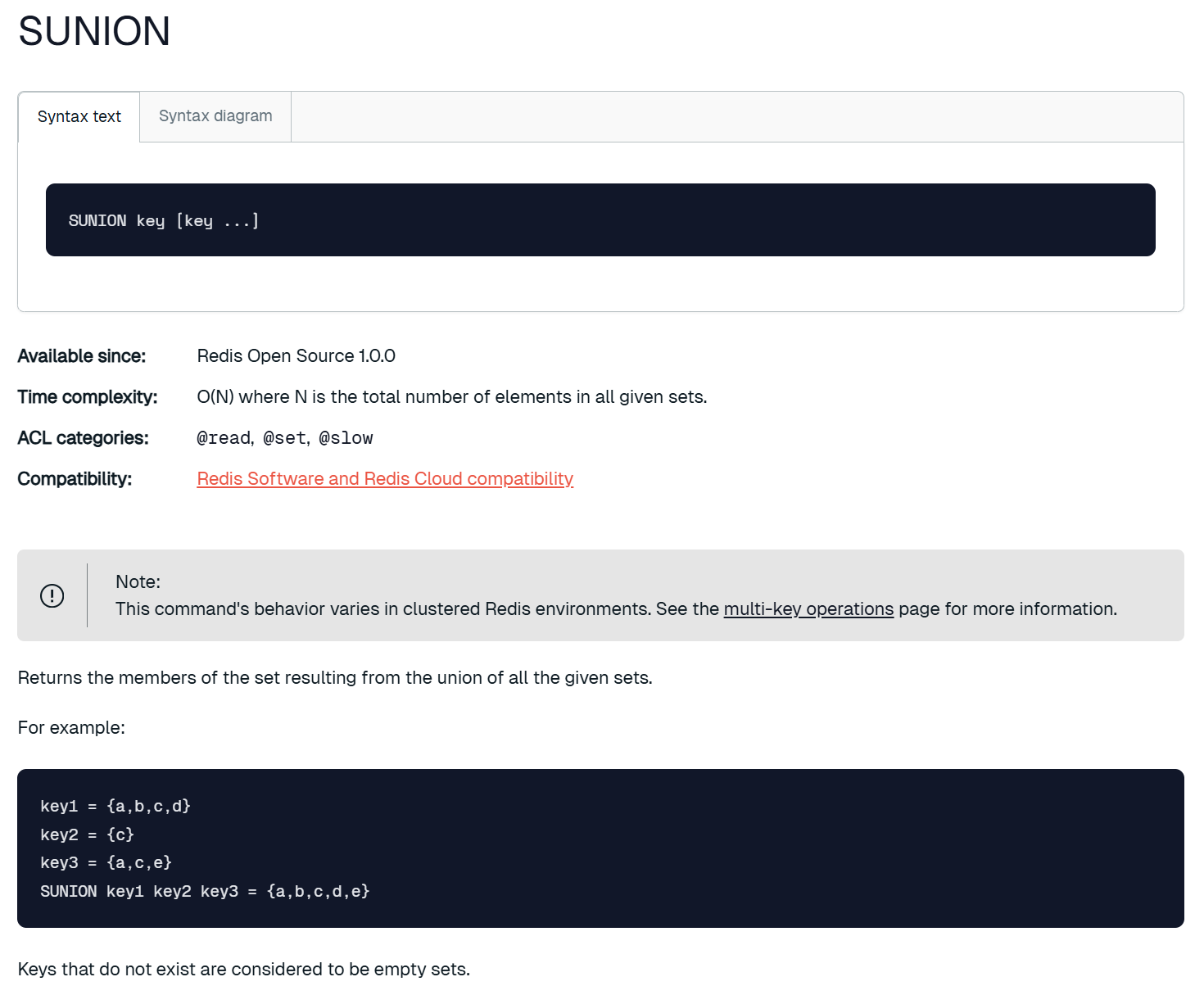Viewport: 1204px width, 995px height.
Task: Click the 'Note:' heading text
Action: (138, 581)
